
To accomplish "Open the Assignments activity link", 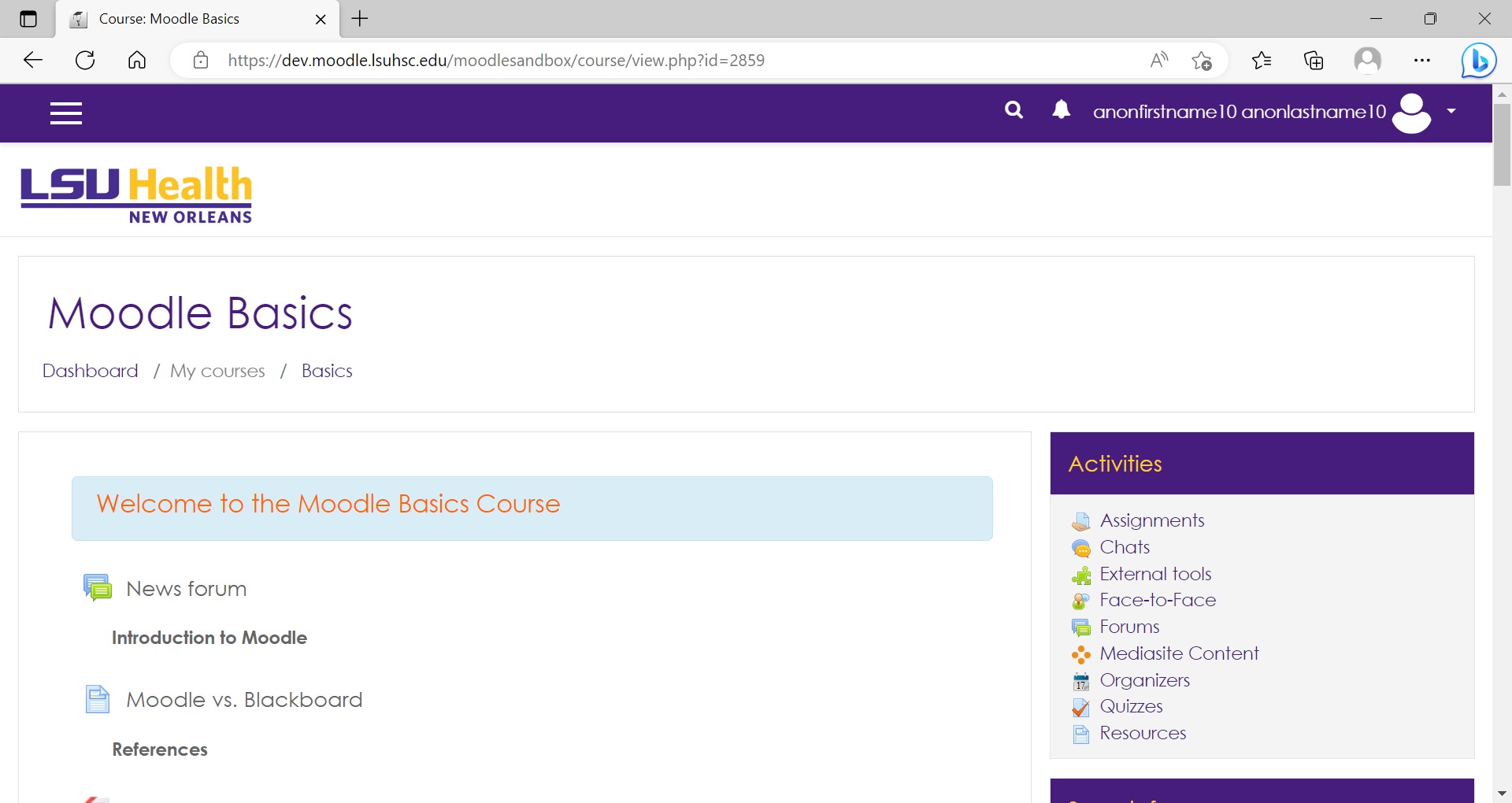I will (x=1151, y=520).
